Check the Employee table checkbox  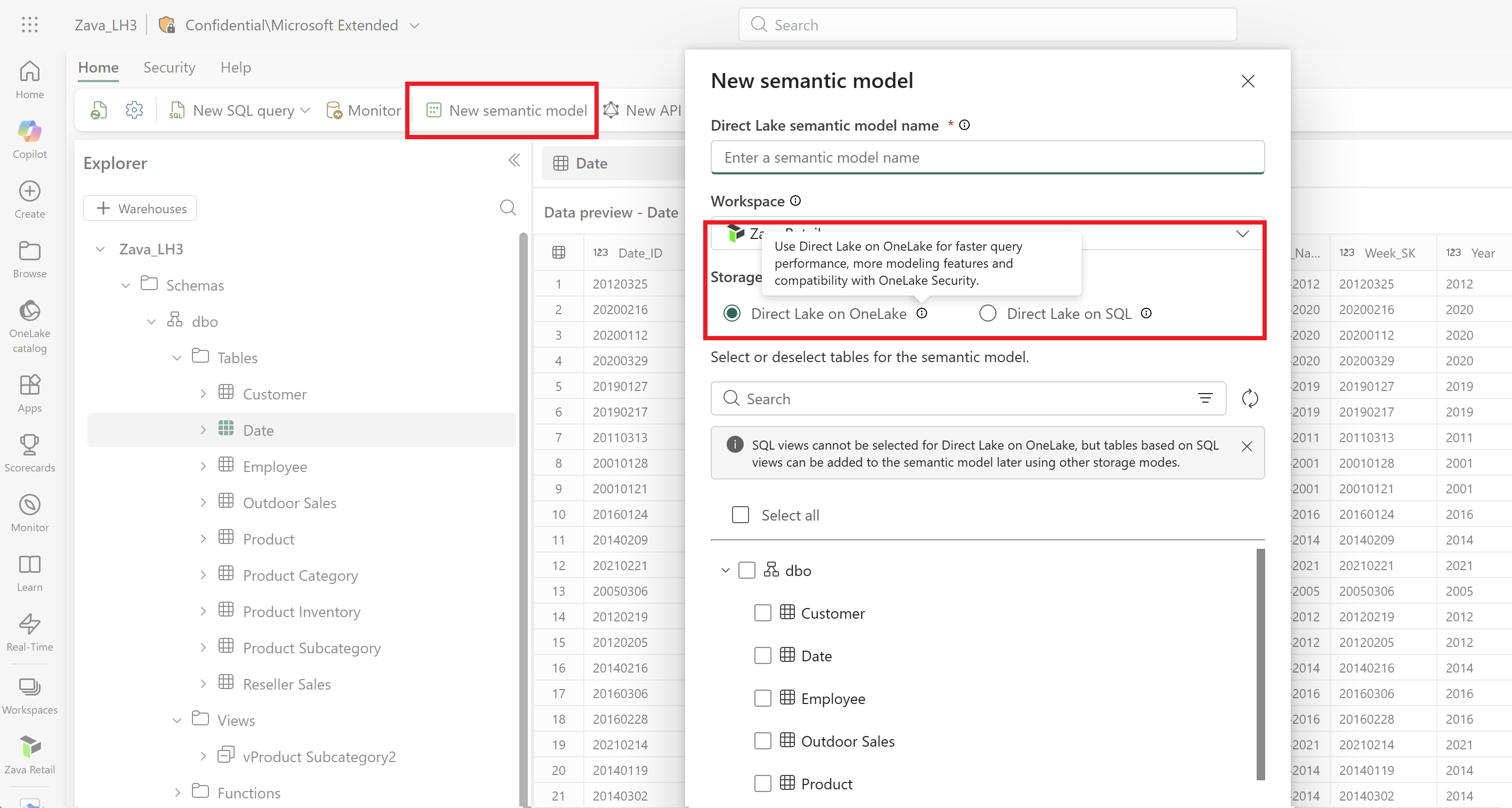pyautogui.click(x=762, y=698)
